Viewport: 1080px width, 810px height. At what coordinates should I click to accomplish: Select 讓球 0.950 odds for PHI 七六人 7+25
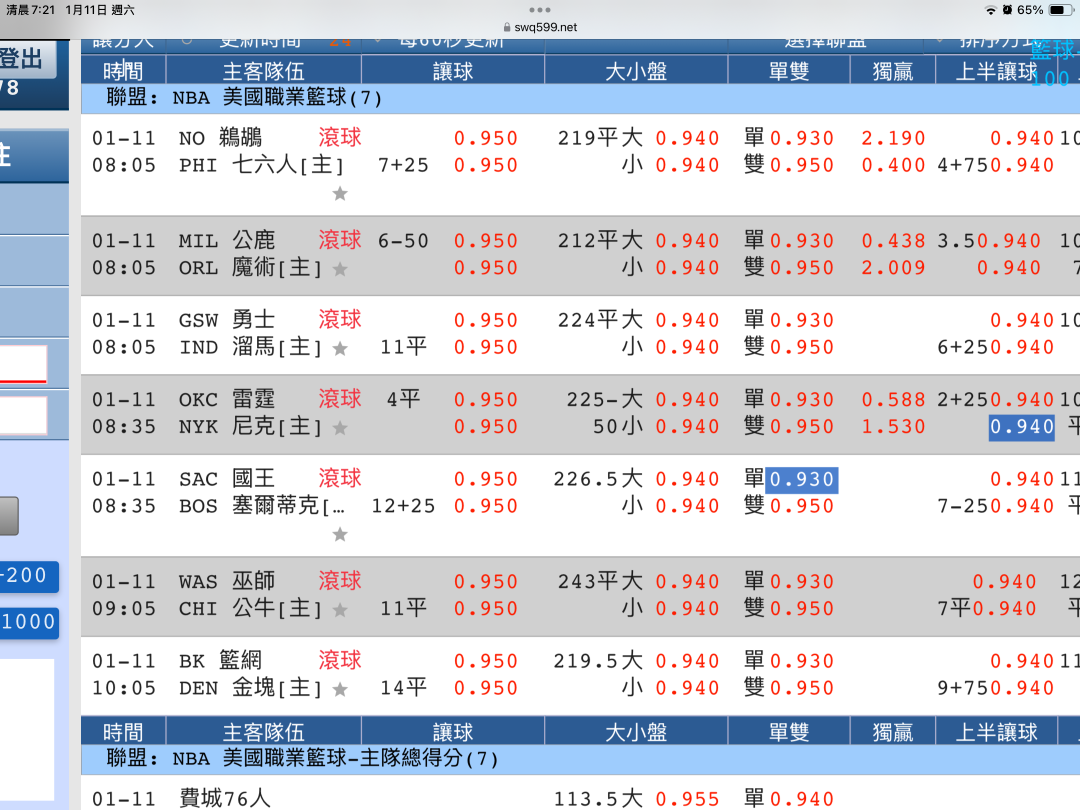[x=486, y=165]
